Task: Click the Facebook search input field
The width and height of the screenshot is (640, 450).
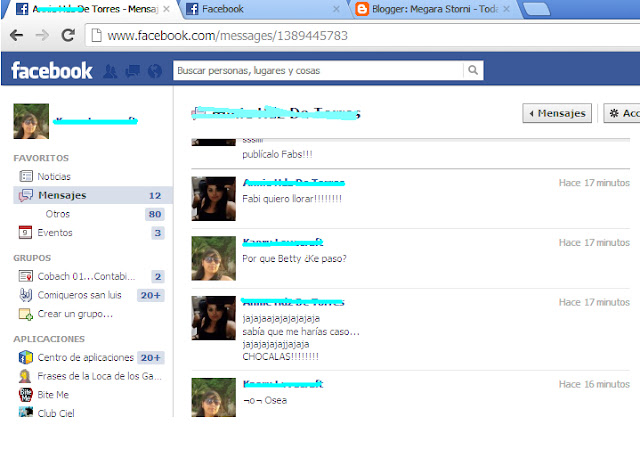Action: pyautogui.click(x=318, y=70)
